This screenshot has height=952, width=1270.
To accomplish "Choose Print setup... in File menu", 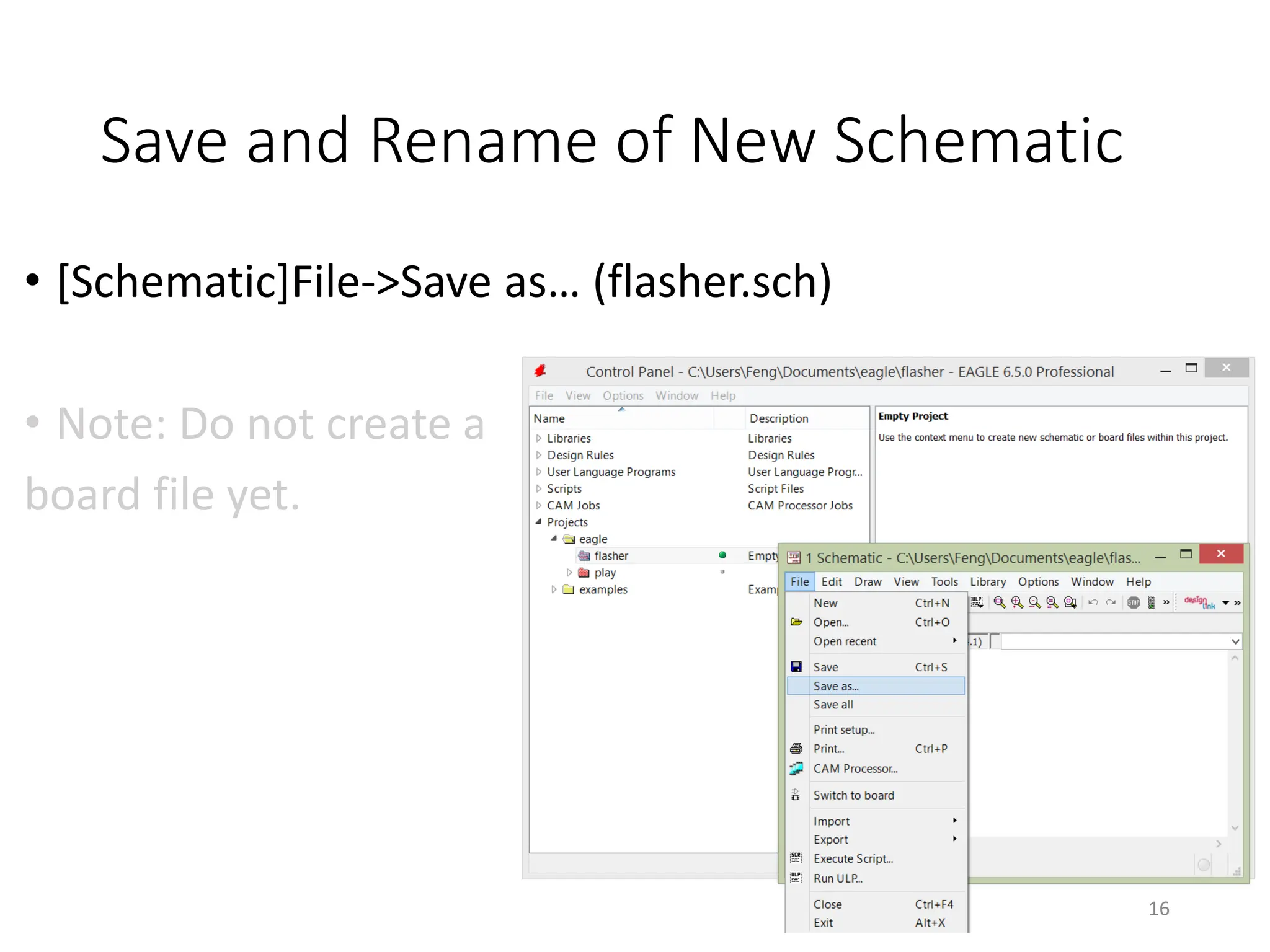I will (x=876, y=729).
